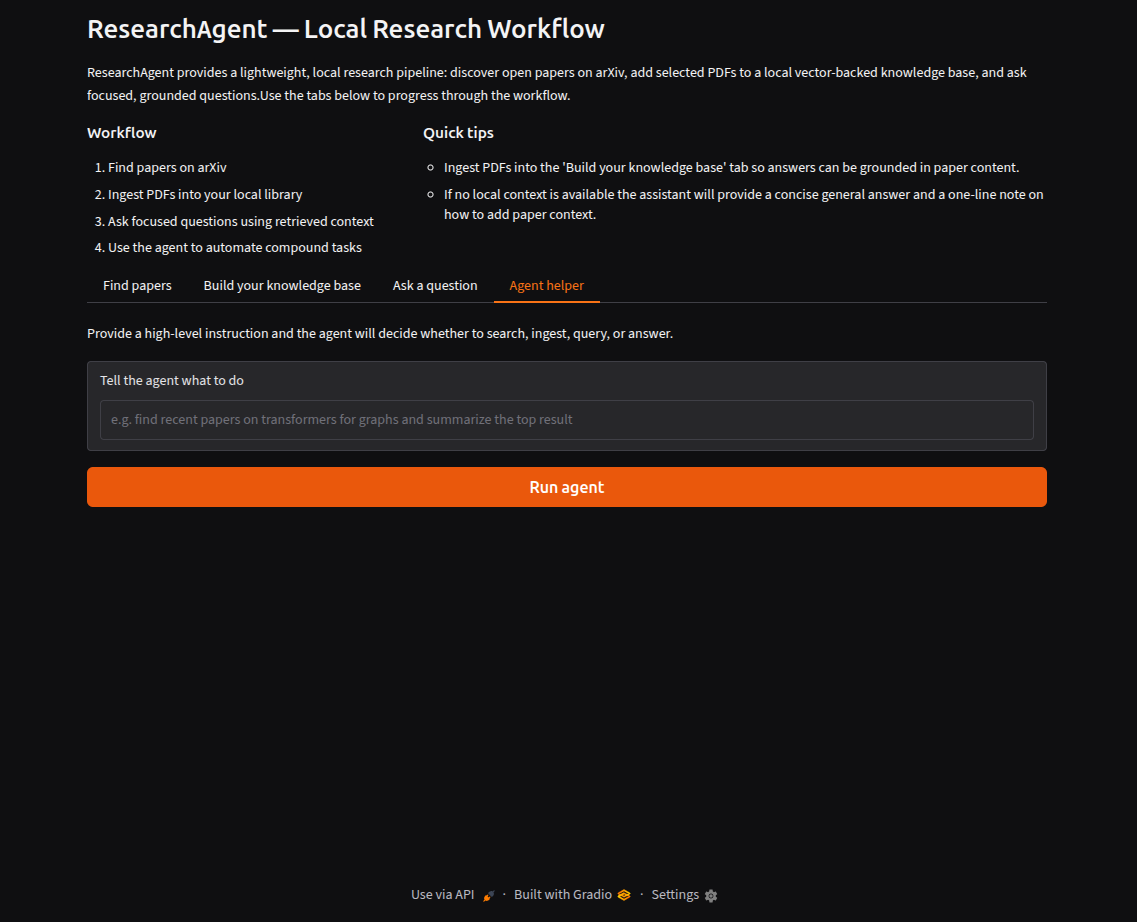
Task: Click 'Ingest PDFs into your local library' step
Action: (205, 194)
